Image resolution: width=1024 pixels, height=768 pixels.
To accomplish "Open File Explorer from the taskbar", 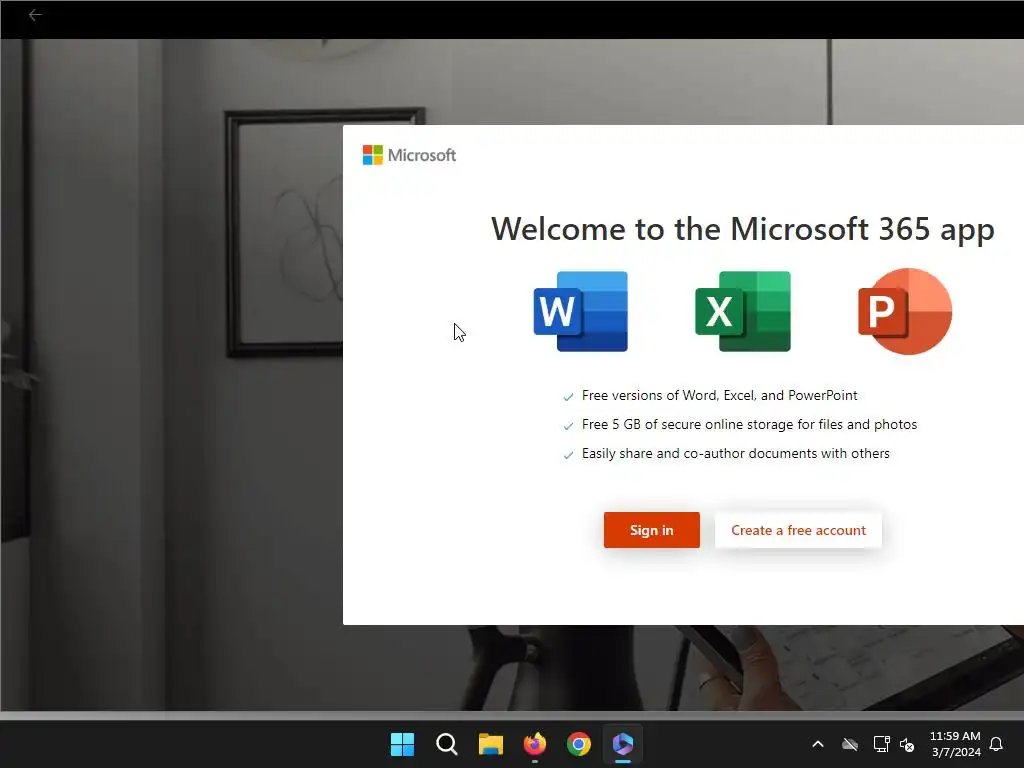I will coord(490,744).
